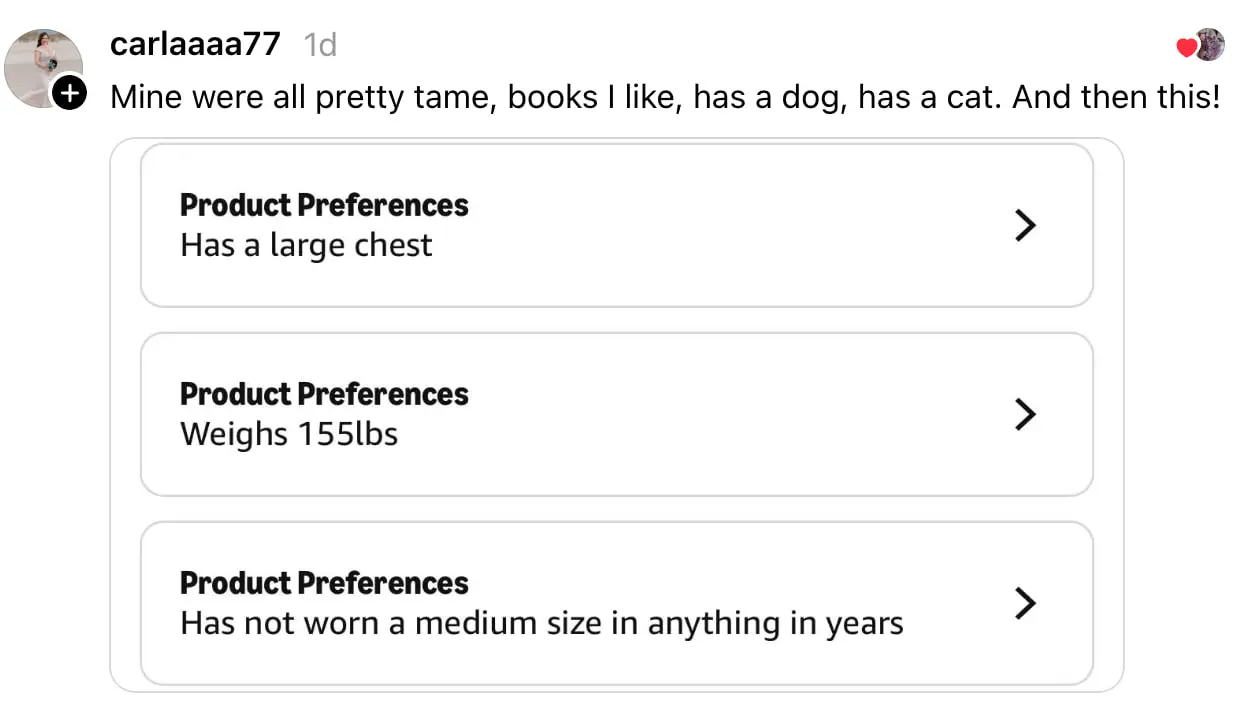Screen dimensions: 1242x702
Task: Click the Mine were all pretty tame comment
Action: click(x=665, y=98)
